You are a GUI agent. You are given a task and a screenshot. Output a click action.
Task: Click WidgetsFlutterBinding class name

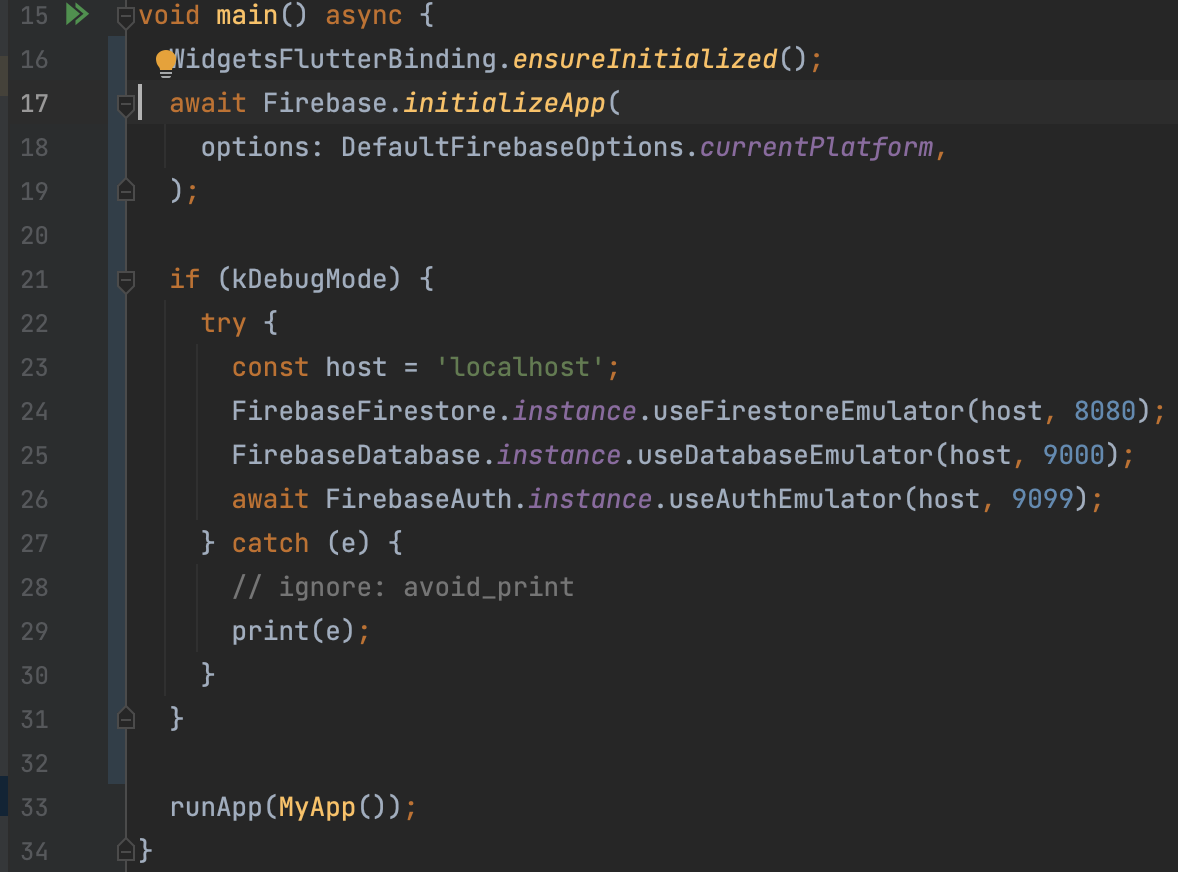pos(334,59)
